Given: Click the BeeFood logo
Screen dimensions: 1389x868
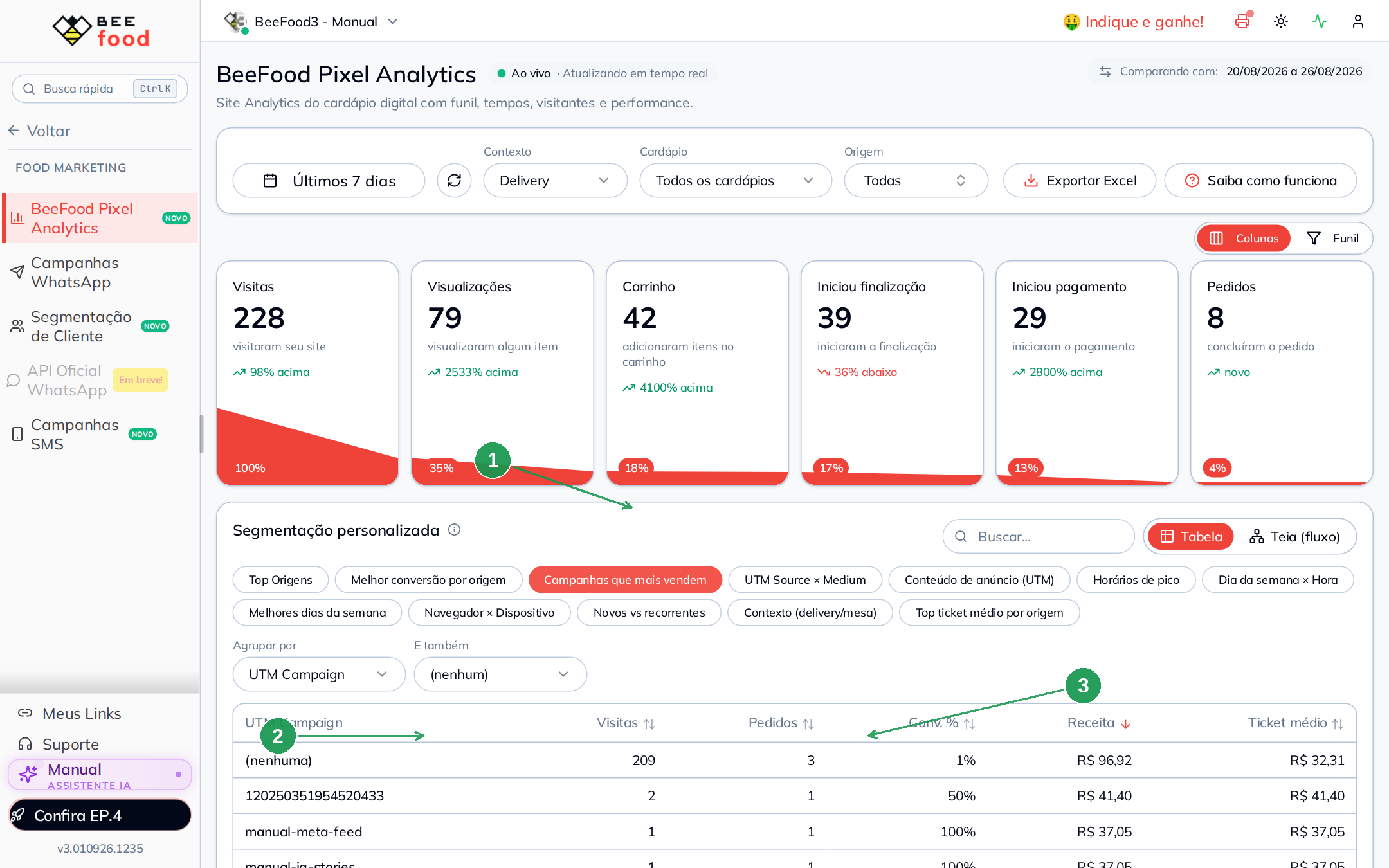Looking at the screenshot, I should [100, 30].
